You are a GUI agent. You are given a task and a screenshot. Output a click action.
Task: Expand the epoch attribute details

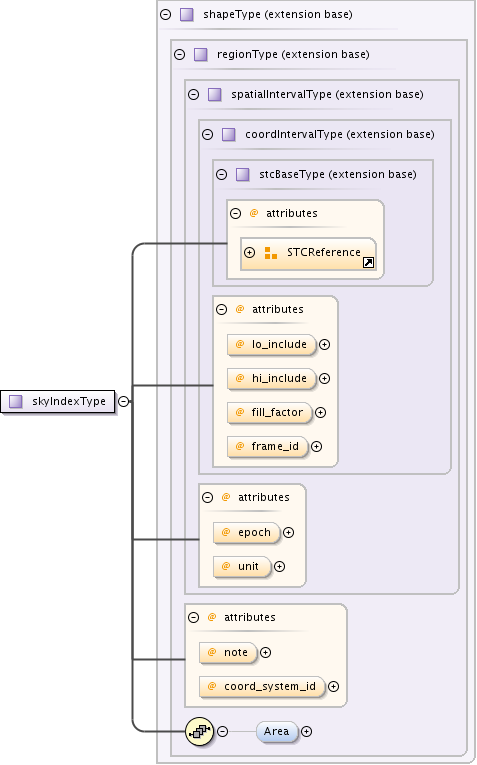(x=289, y=533)
